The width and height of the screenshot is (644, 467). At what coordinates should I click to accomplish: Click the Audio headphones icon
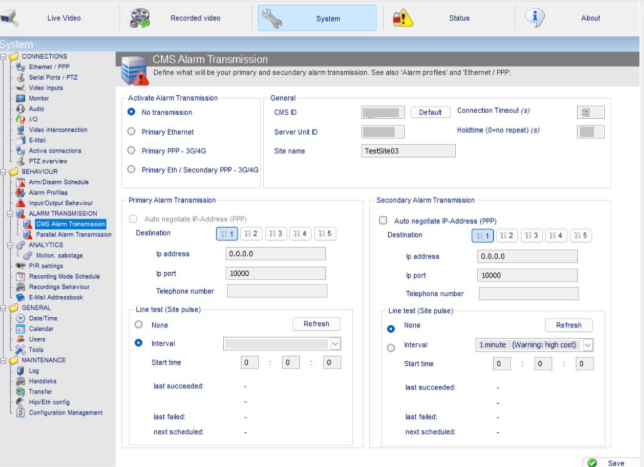(21, 109)
